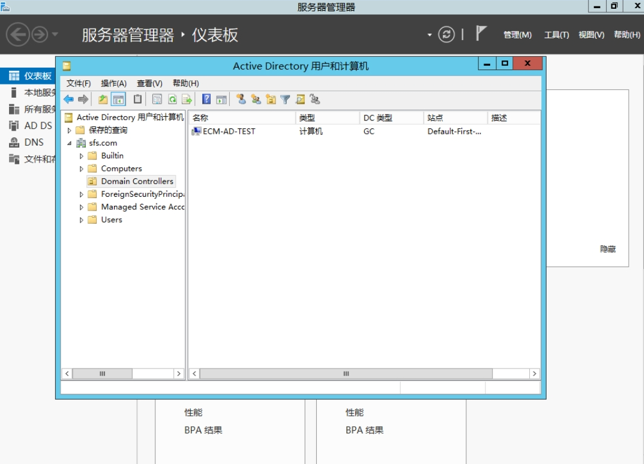The width and height of the screenshot is (644, 464).
Task: Click the blue Back arrow in AD toolbar
Action: [69, 99]
